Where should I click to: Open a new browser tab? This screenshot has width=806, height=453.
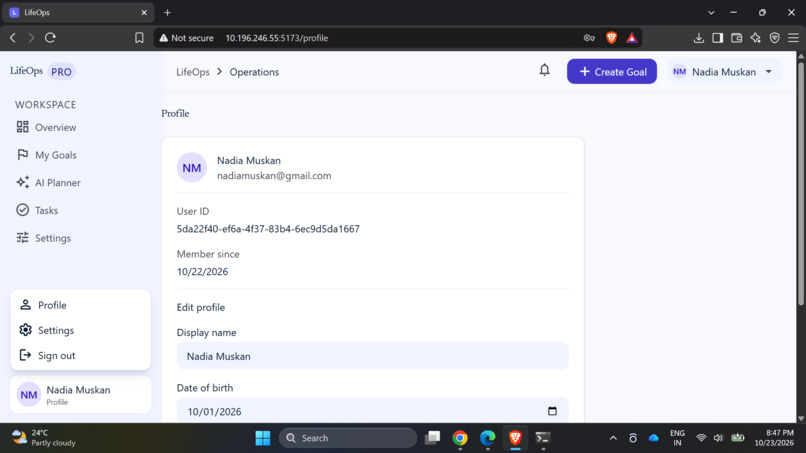[168, 12]
